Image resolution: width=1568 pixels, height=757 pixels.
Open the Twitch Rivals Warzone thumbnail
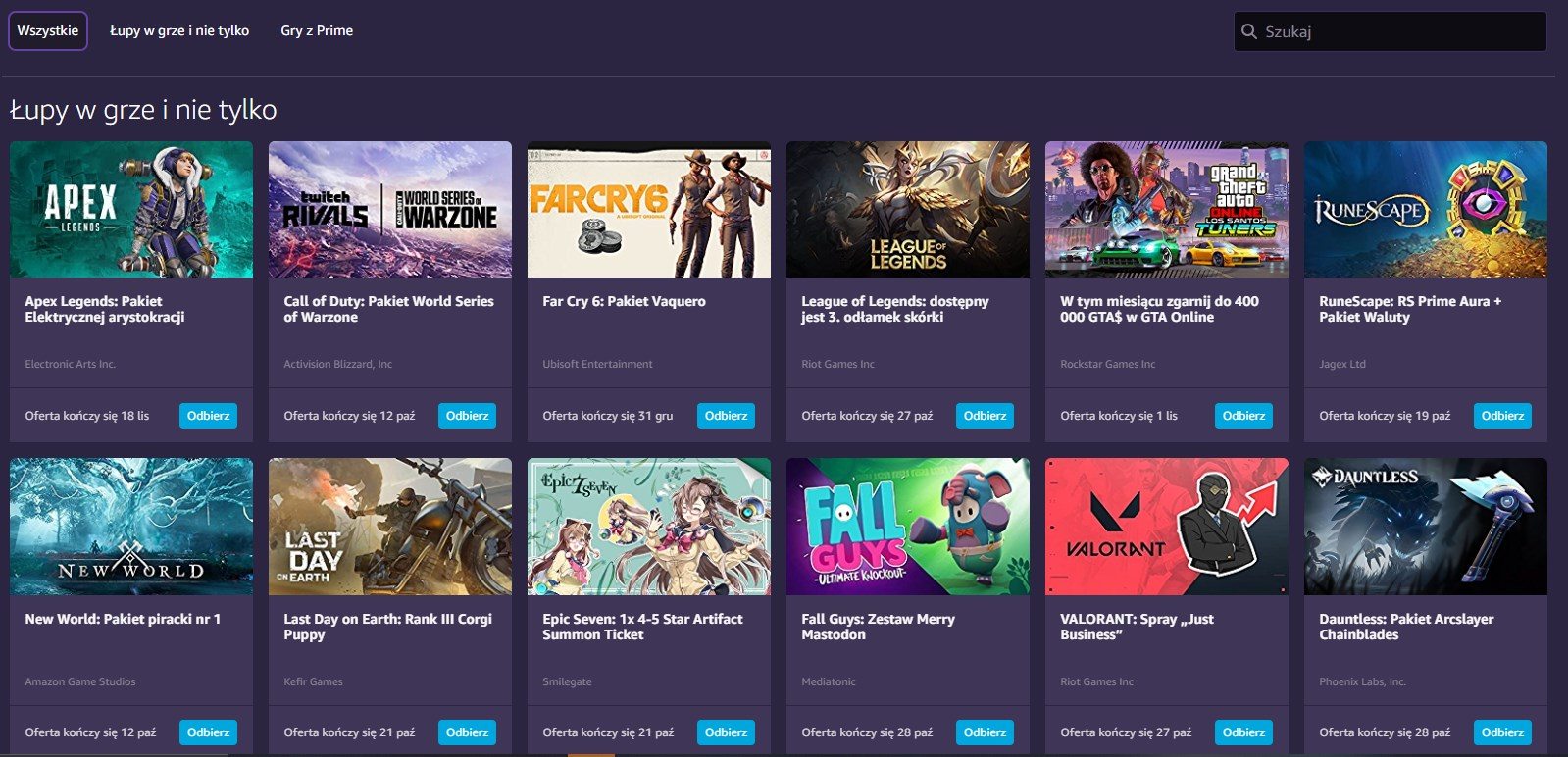(390, 209)
